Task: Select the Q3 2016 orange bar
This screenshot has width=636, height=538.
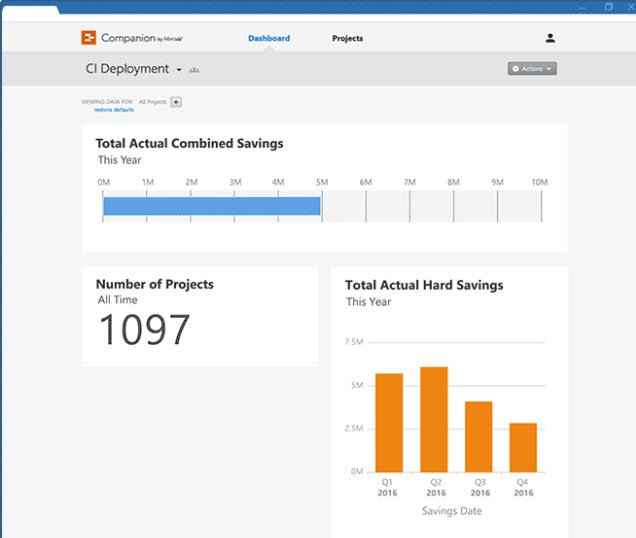Action: click(479, 435)
